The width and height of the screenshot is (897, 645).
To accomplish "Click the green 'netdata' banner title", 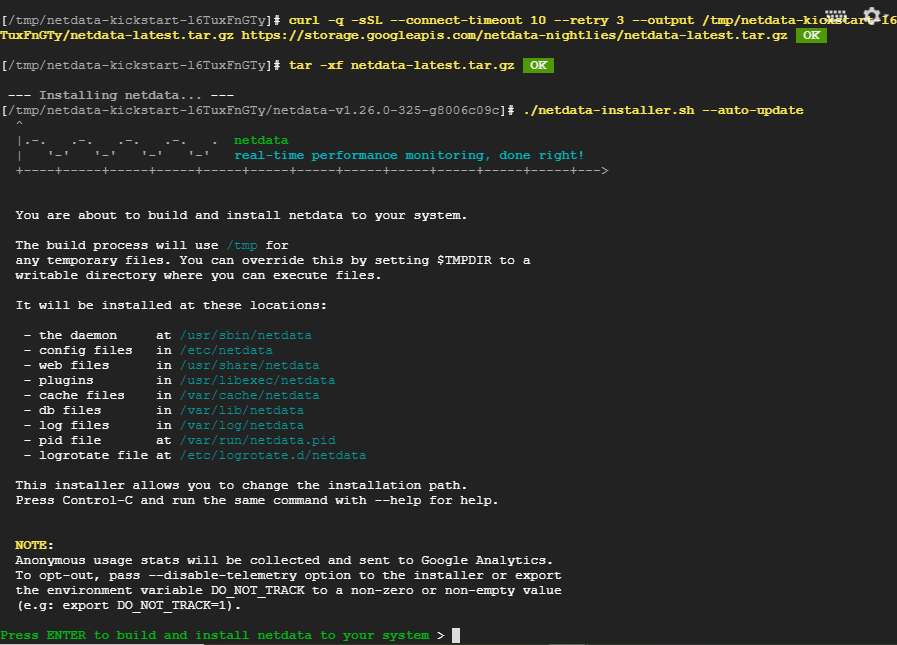I will click(x=261, y=140).
